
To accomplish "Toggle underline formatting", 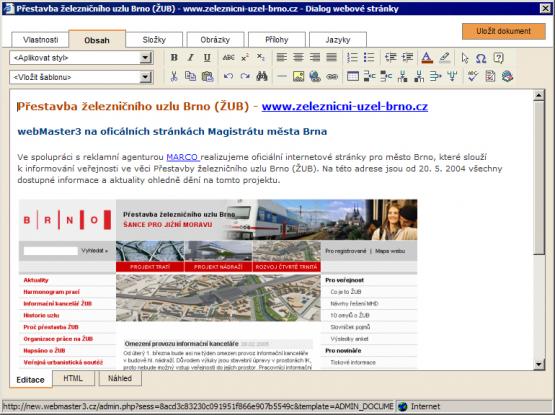I will point(207,57).
